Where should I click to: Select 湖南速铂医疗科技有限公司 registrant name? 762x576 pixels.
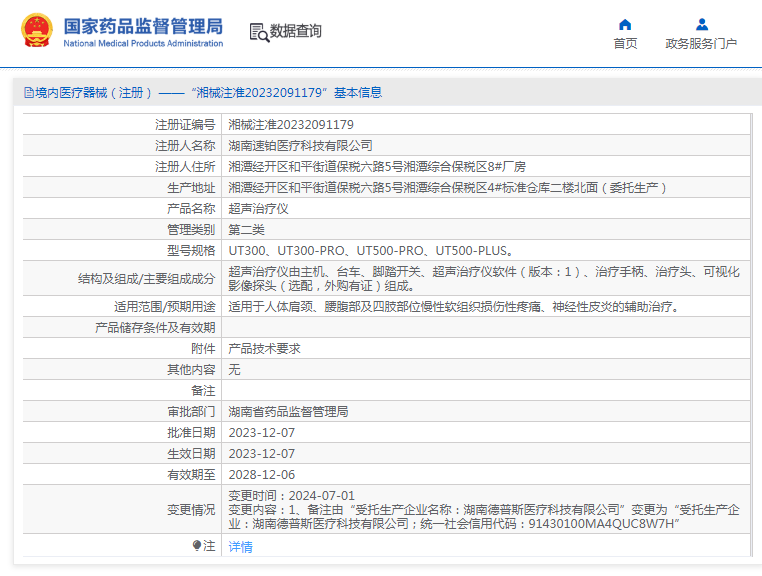[300, 146]
